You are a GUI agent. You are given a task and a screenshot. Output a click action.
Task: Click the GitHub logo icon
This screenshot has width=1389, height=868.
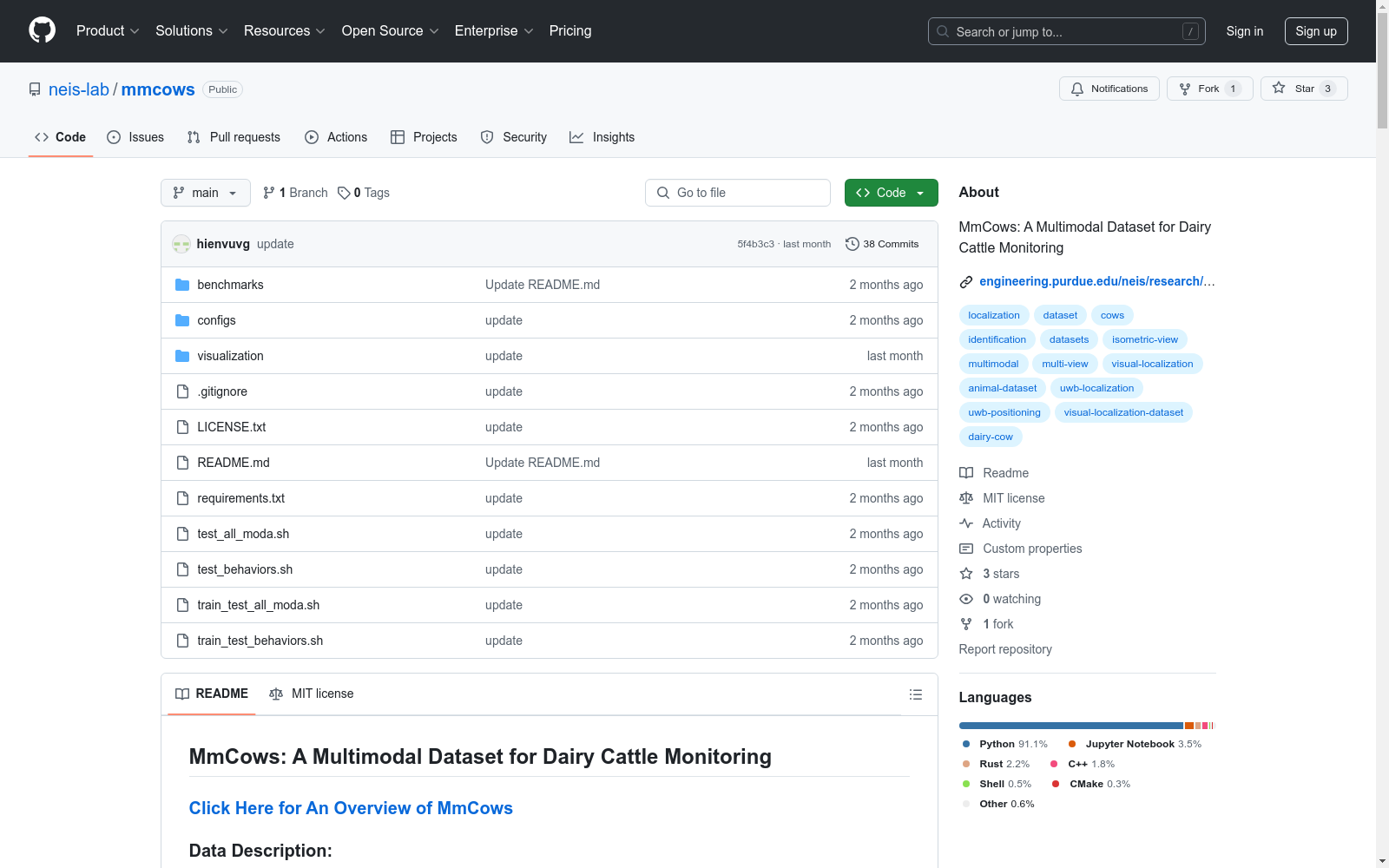(x=42, y=30)
